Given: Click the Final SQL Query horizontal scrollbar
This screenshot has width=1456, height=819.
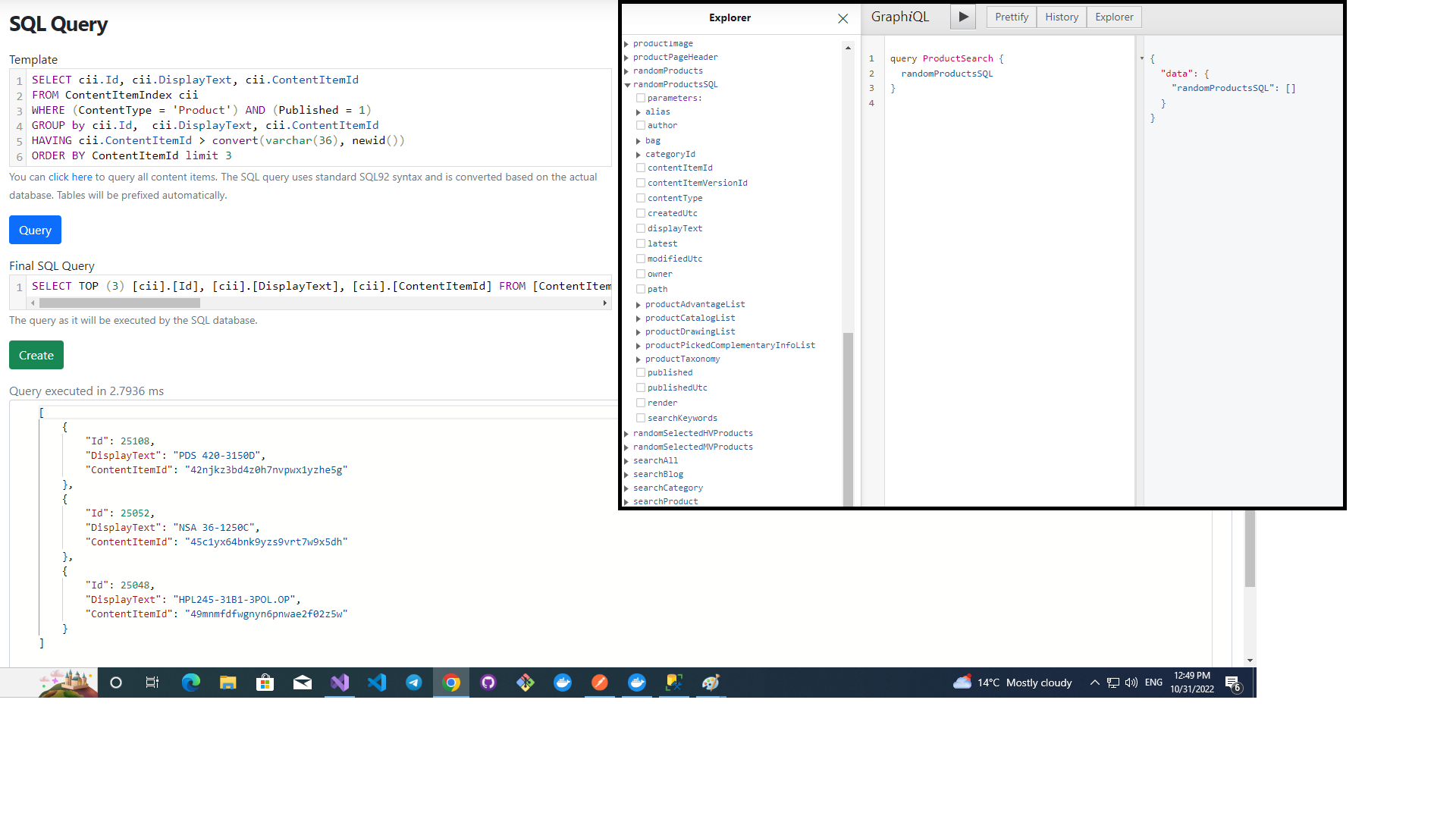Looking at the screenshot, I should 120,303.
